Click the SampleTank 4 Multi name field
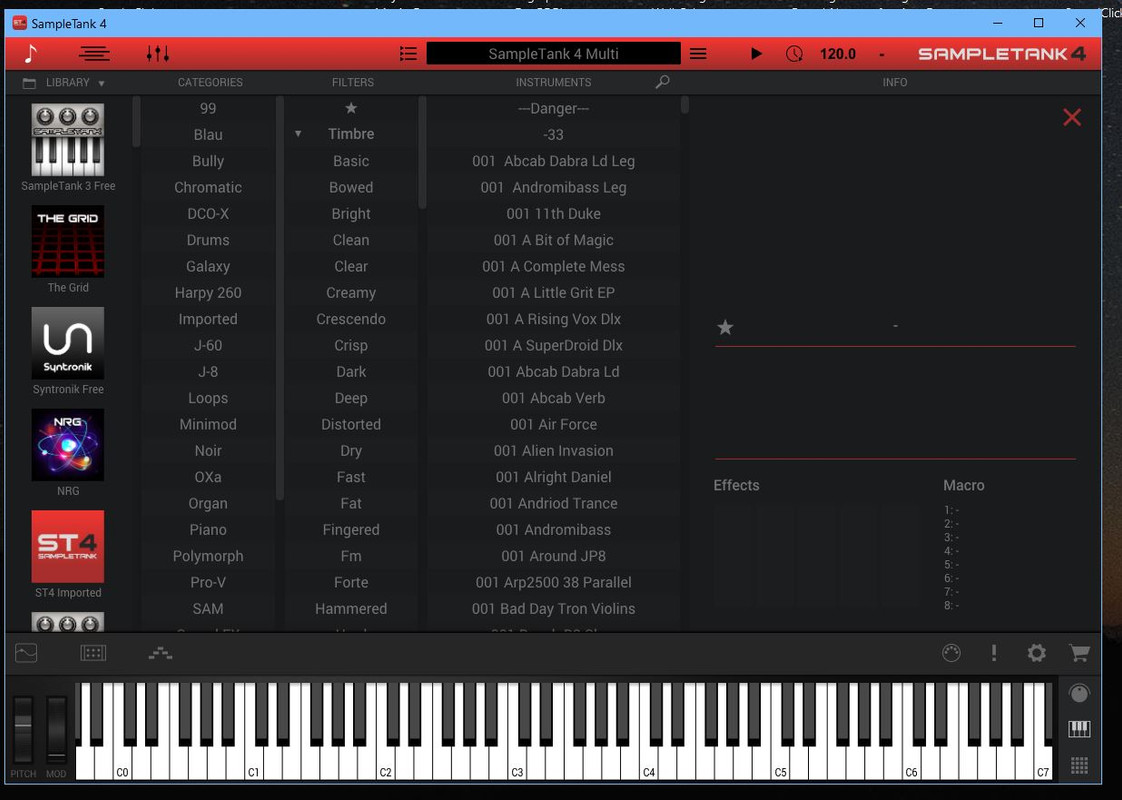Image resolution: width=1122 pixels, height=800 pixels. (x=553, y=54)
